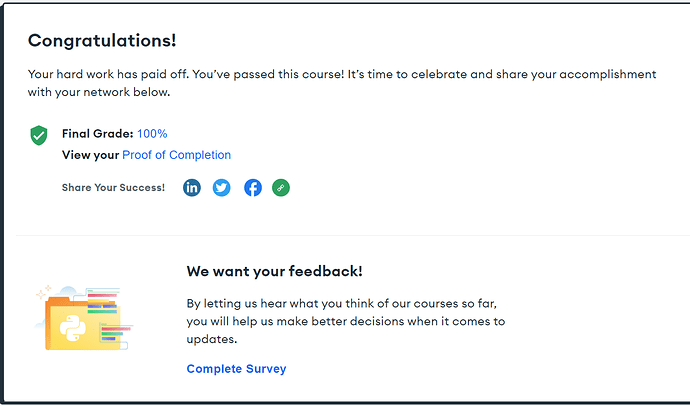This screenshot has width=690, height=406.
Task: Click the Congratulations! heading
Action: 102,41
